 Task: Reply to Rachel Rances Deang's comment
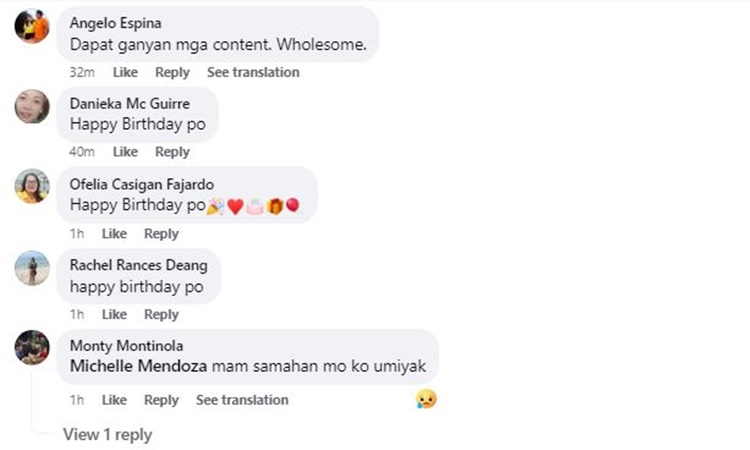(161, 314)
